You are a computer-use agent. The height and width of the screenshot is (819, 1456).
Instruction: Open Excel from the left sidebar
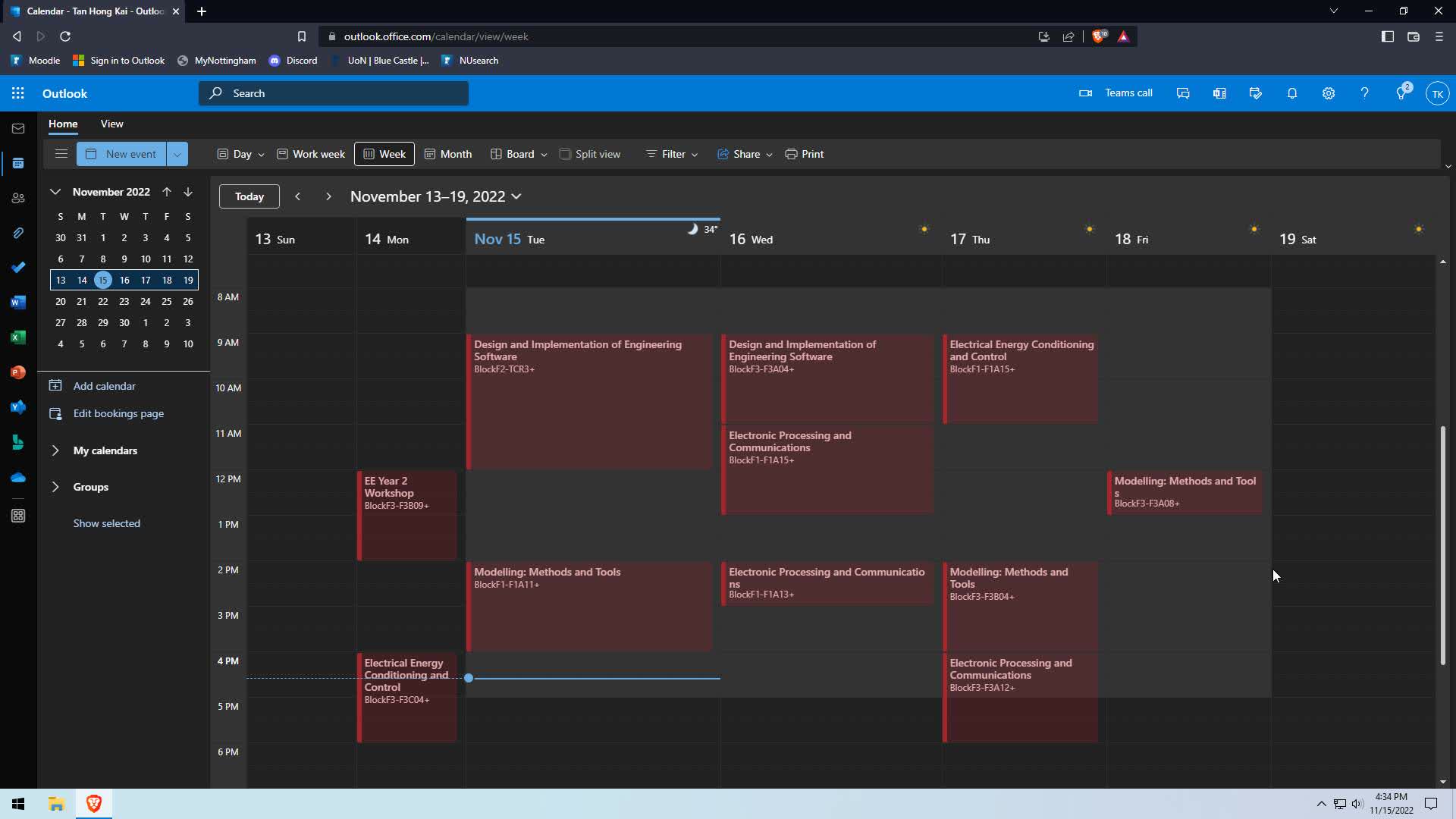tap(18, 337)
